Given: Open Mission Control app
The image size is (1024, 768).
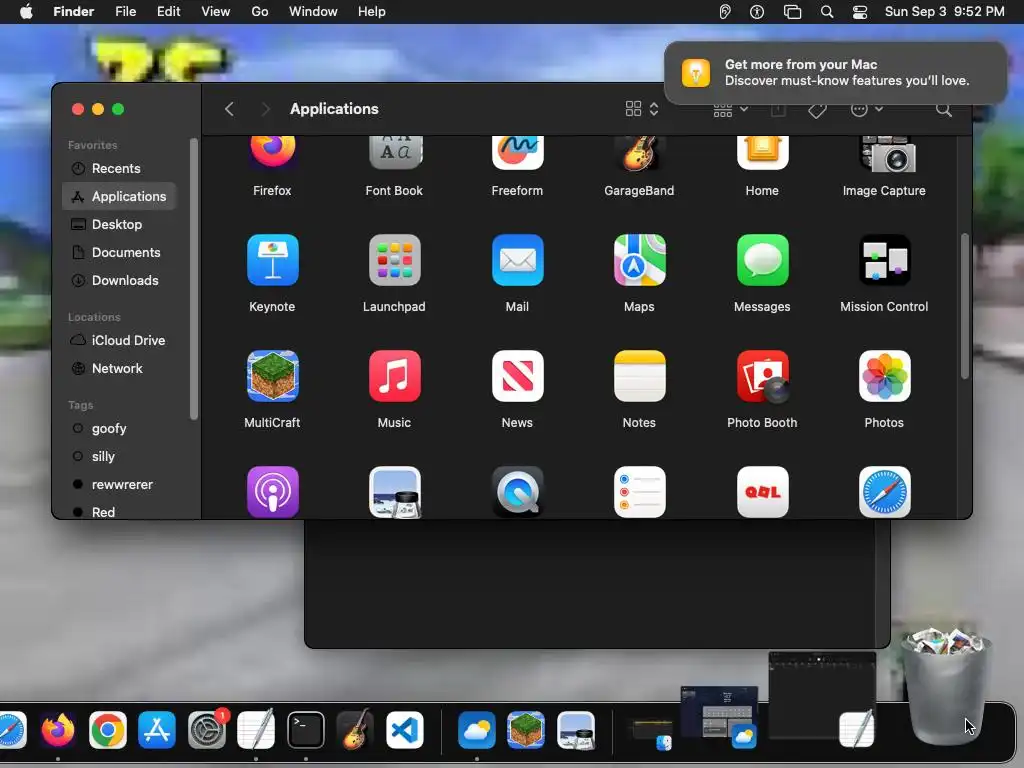Looking at the screenshot, I should pos(884,260).
